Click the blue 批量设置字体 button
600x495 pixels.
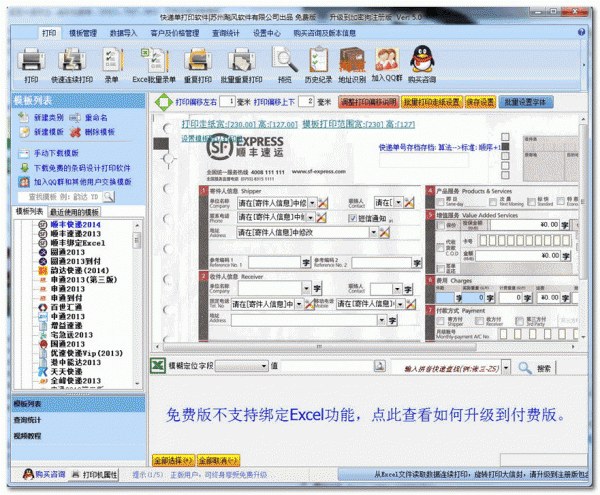point(526,102)
